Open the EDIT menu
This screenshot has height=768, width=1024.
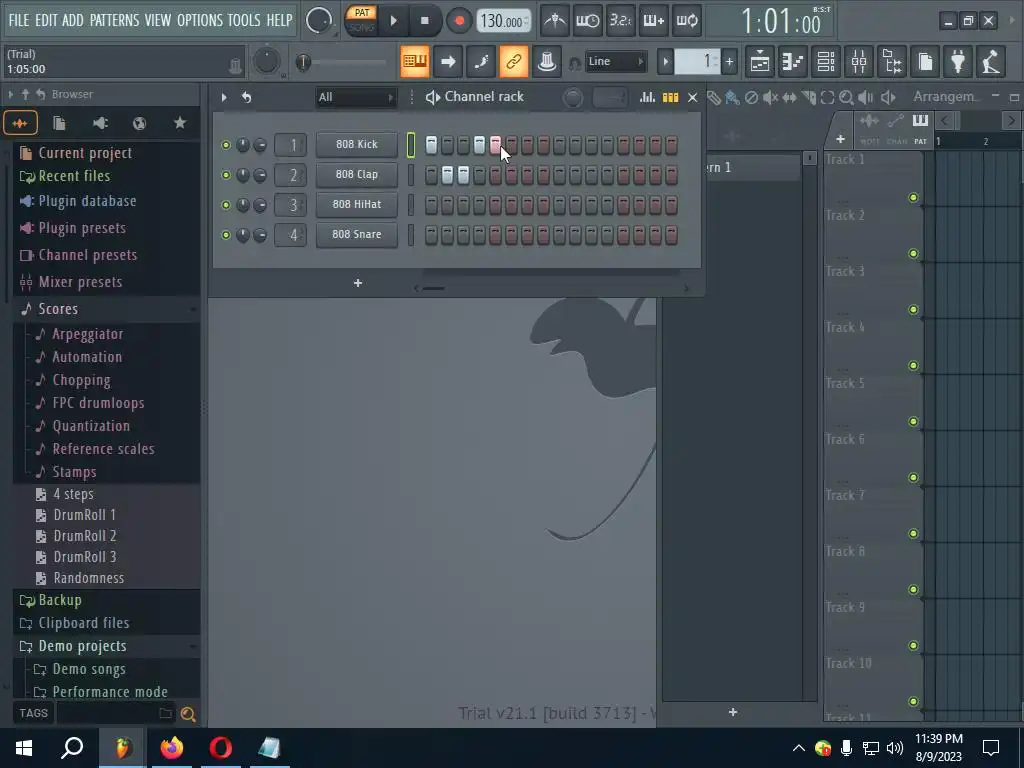point(46,20)
